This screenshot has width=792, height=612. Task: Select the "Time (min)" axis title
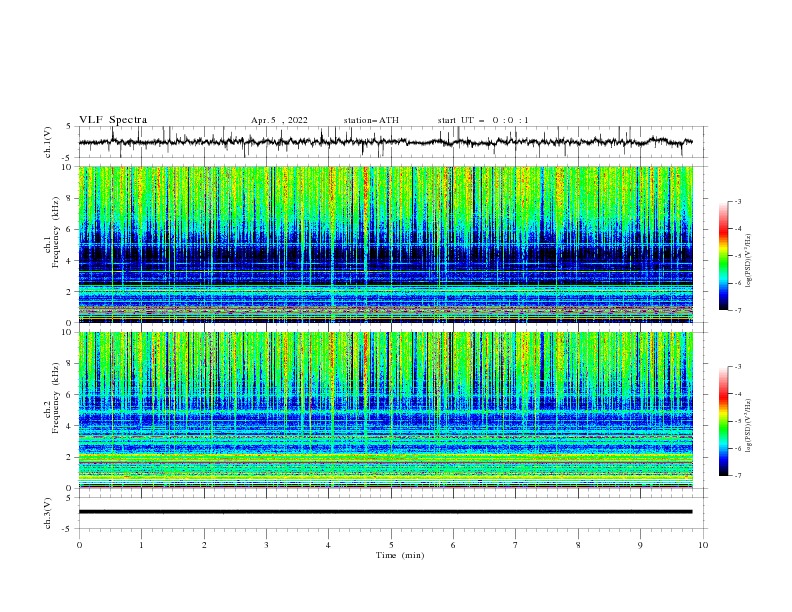[x=400, y=555]
